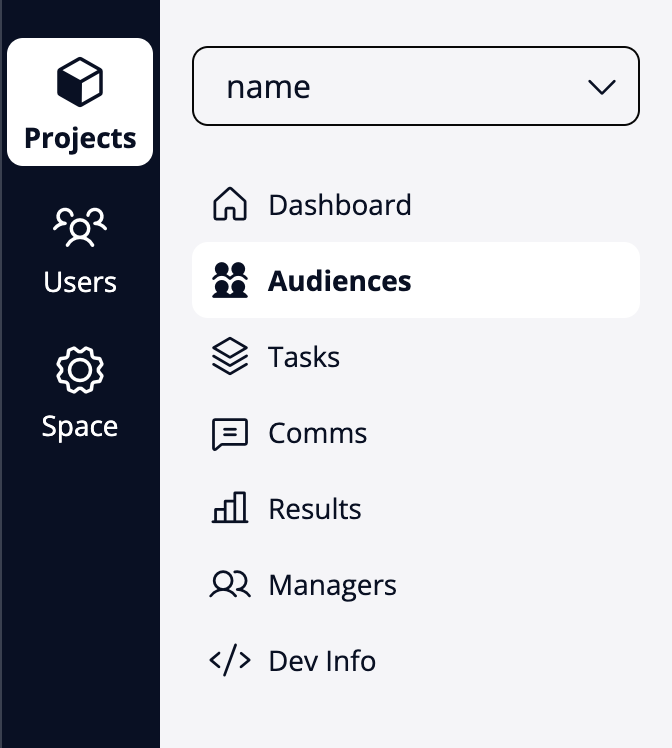This screenshot has width=672, height=748.
Task: Select the Audiences text label
Action: click(x=340, y=281)
